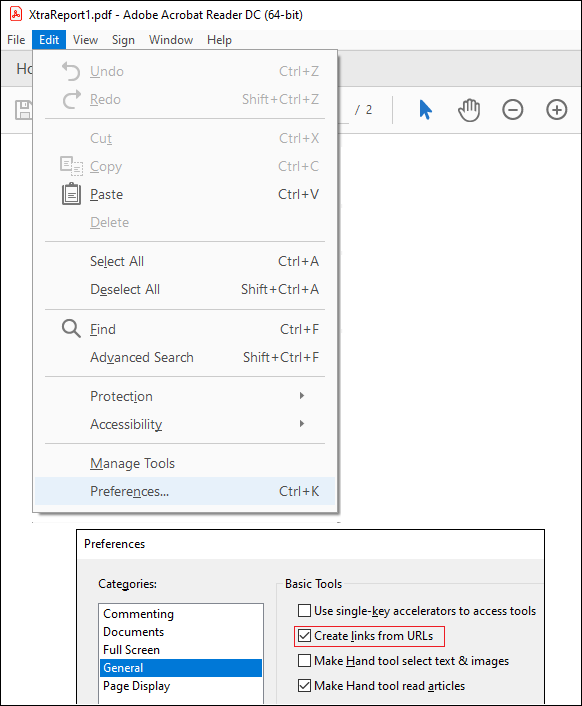Enable single-key accelerators checkbox
The height and width of the screenshot is (706, 582).
click(x=304, y=611)
